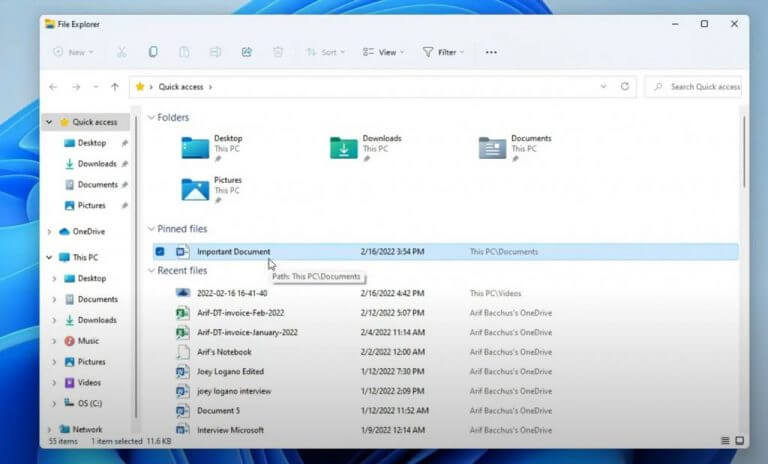Expand OneDrive tree node
This screenshot has width=768, height=464.
pyautogui.click(x=49, y=231)
